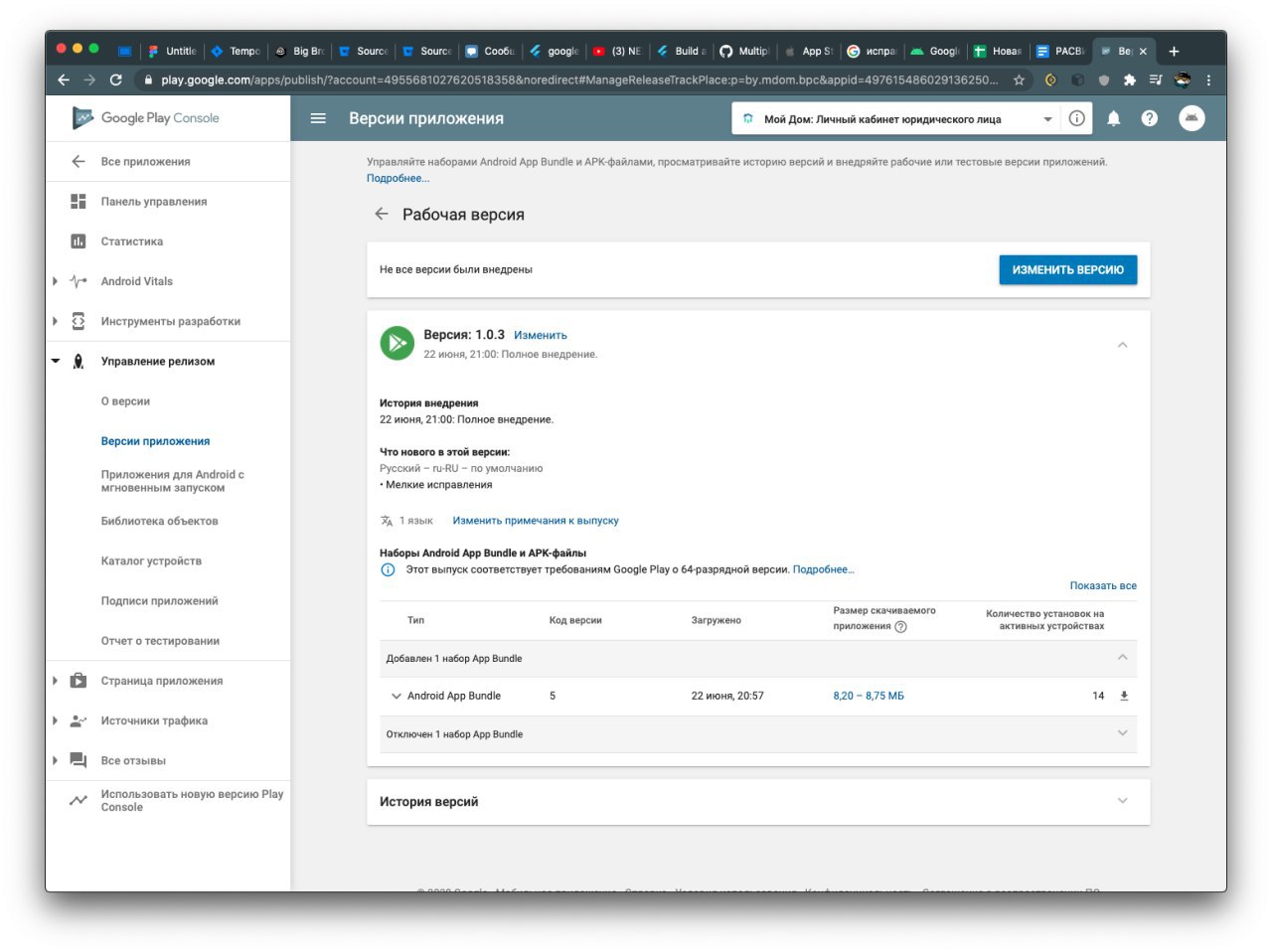
Task: Click the account avatar icon
Action: 1192,118
